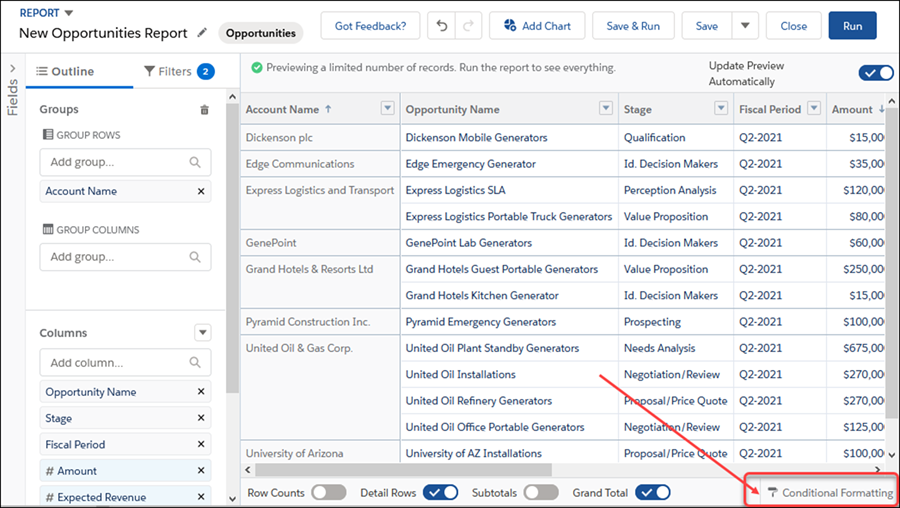Open Save options dropdown arrow

[x=745, y=26]
